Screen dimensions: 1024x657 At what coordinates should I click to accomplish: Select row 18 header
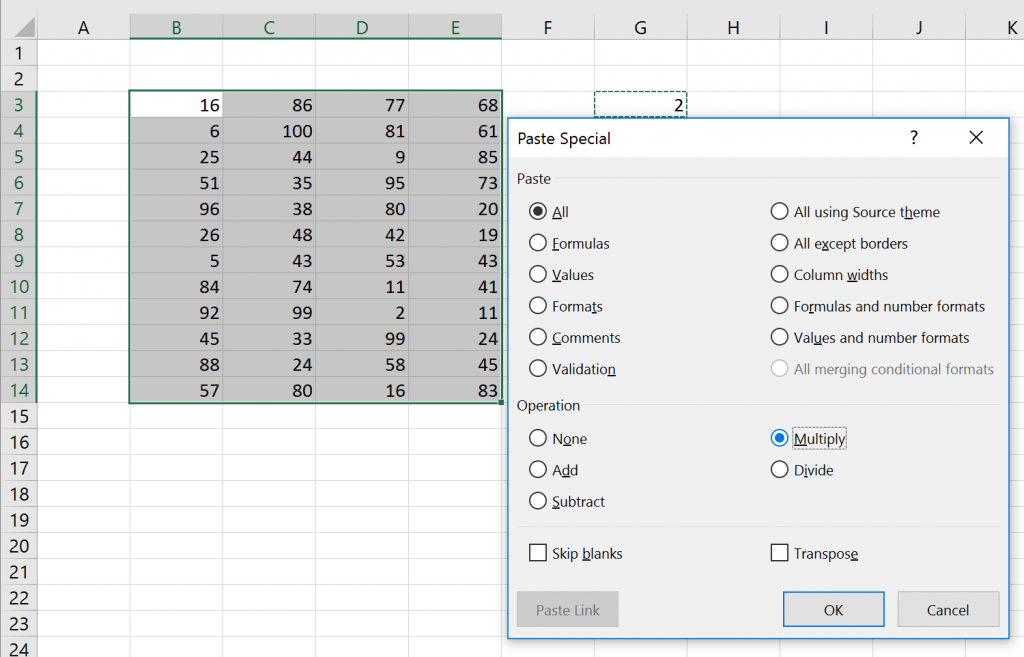(x=18, y=494)
